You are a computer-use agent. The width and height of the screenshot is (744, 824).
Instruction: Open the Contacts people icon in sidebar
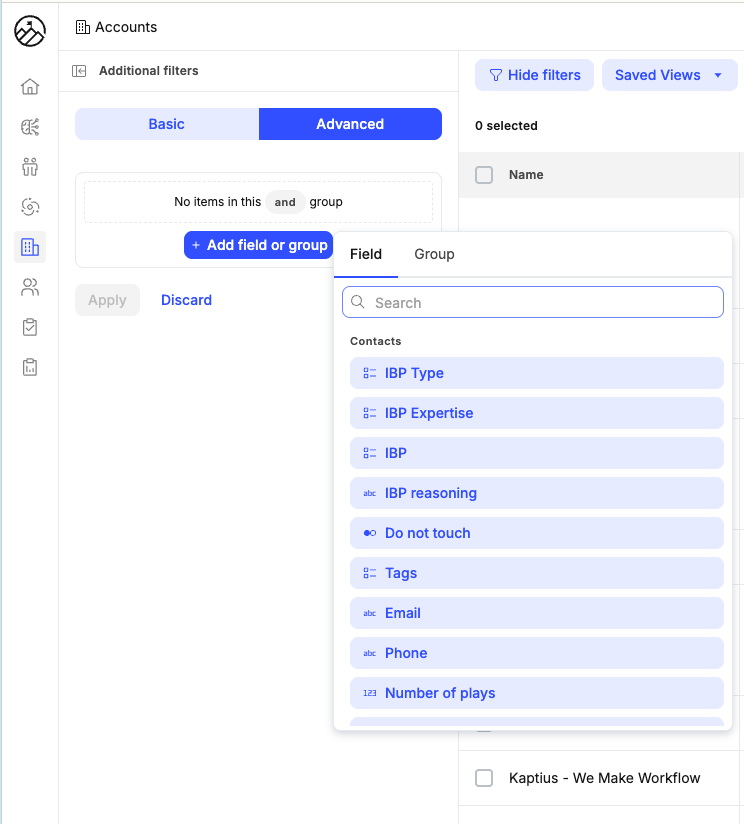30,288
